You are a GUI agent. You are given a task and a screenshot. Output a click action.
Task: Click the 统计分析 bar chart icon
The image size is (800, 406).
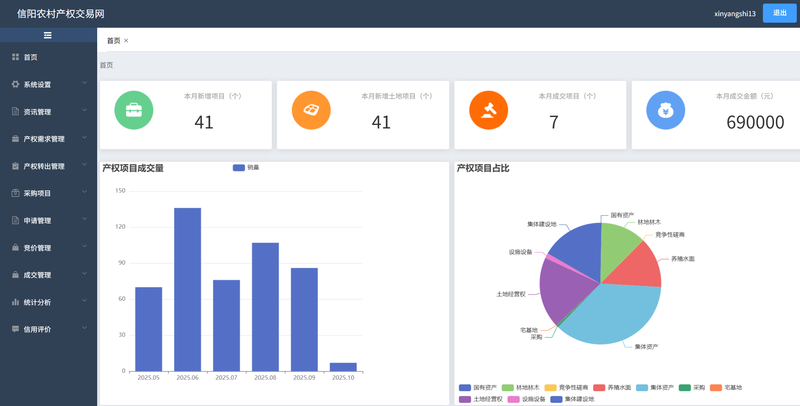15,301
